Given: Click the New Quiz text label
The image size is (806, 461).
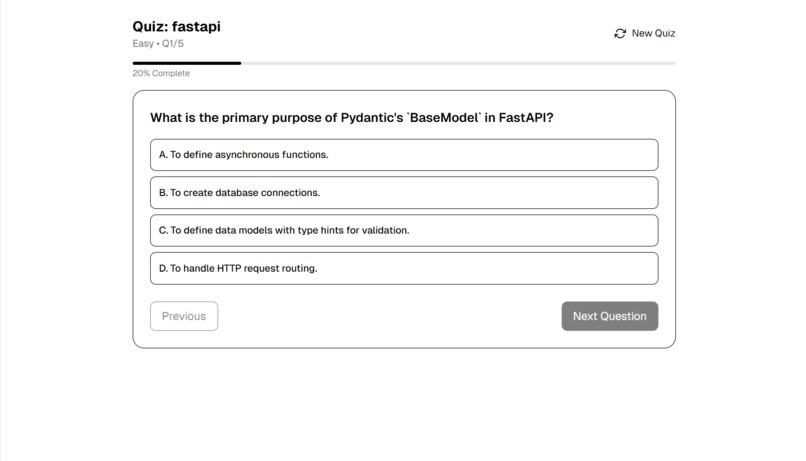Looking at the screenshot, I should pos(653,33).
